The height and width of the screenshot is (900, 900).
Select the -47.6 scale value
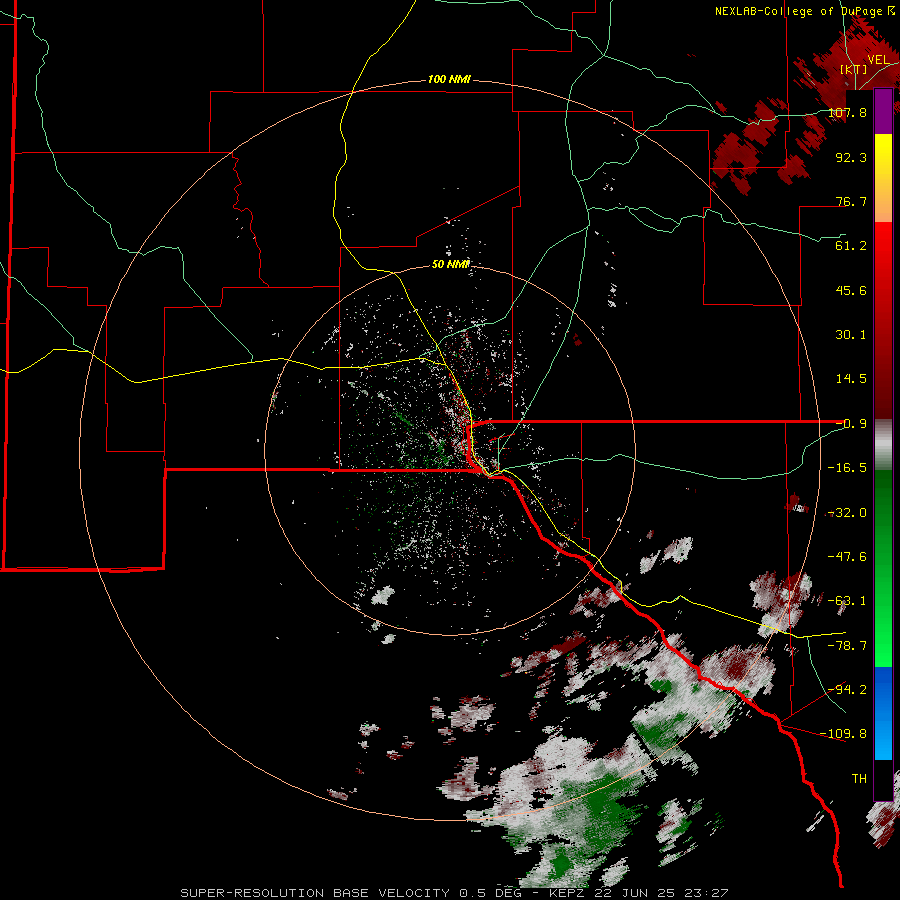tap(847, 557)
